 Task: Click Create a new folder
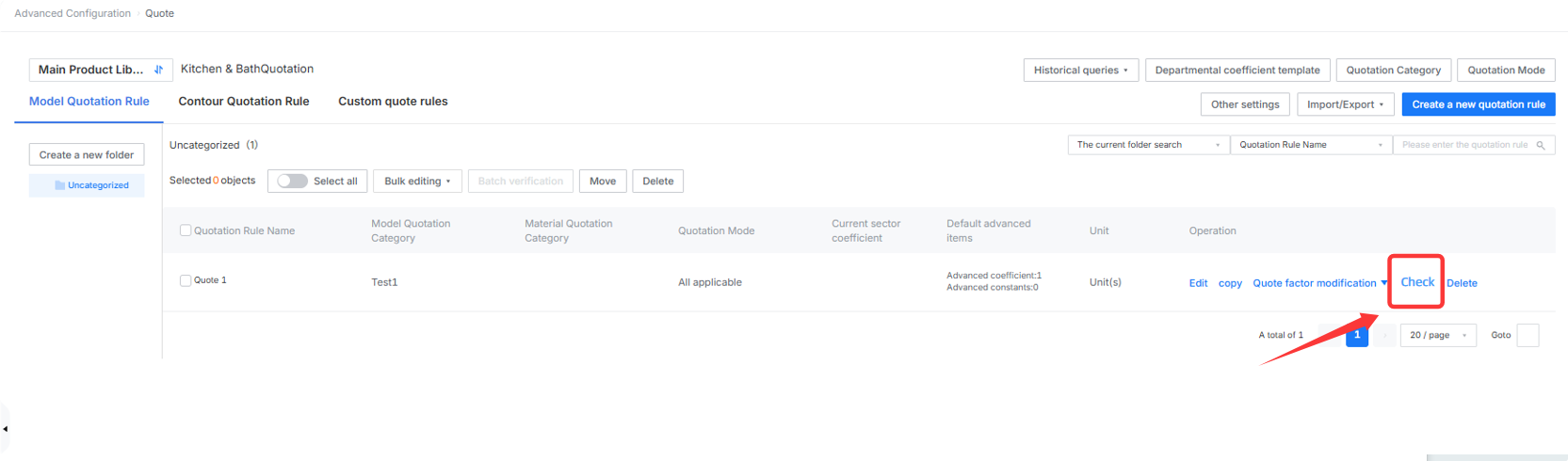click(x=87, y=155)
